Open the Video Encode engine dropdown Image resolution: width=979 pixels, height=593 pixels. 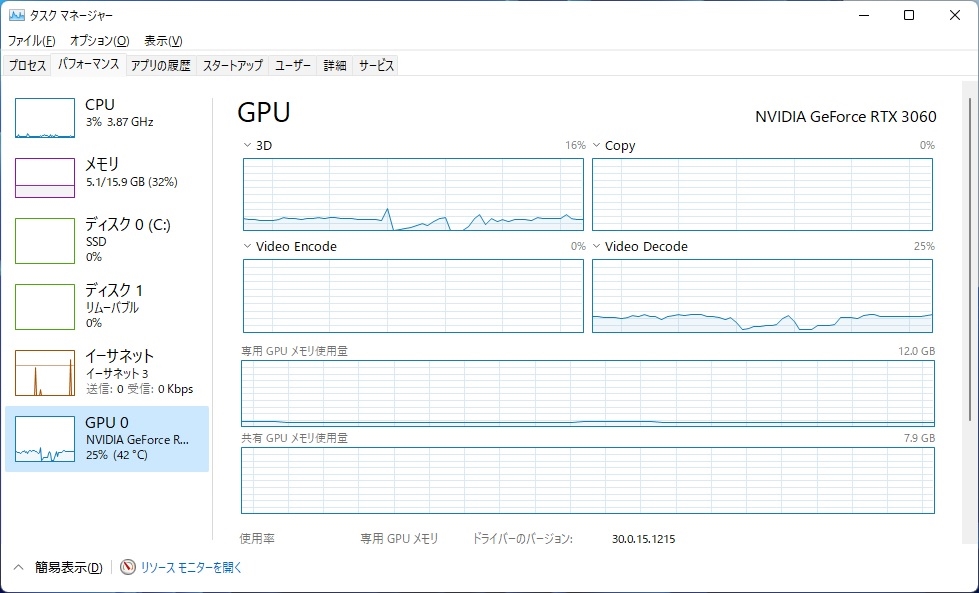coord(248,247)
